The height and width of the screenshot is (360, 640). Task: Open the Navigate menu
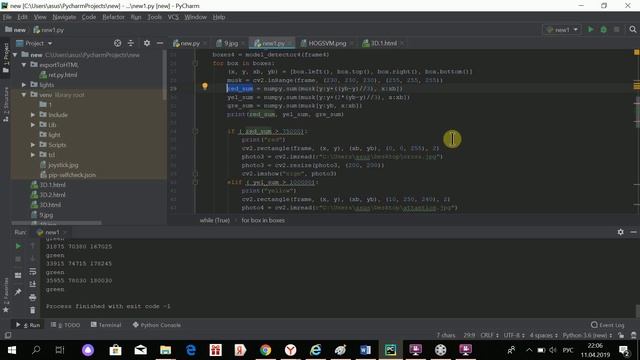click(x=64, y=17)
